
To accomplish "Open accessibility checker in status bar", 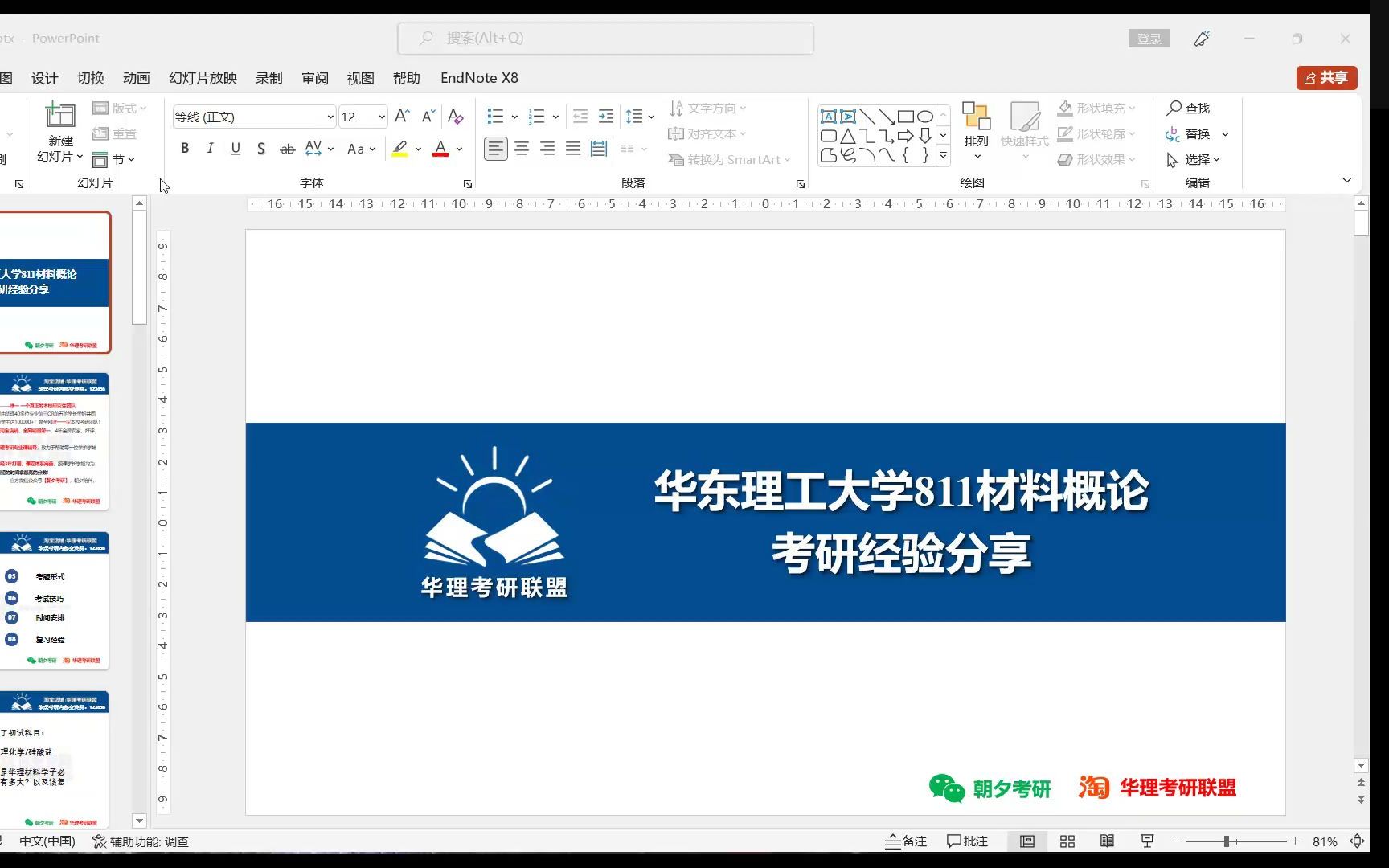I will [x=141, y=841].
